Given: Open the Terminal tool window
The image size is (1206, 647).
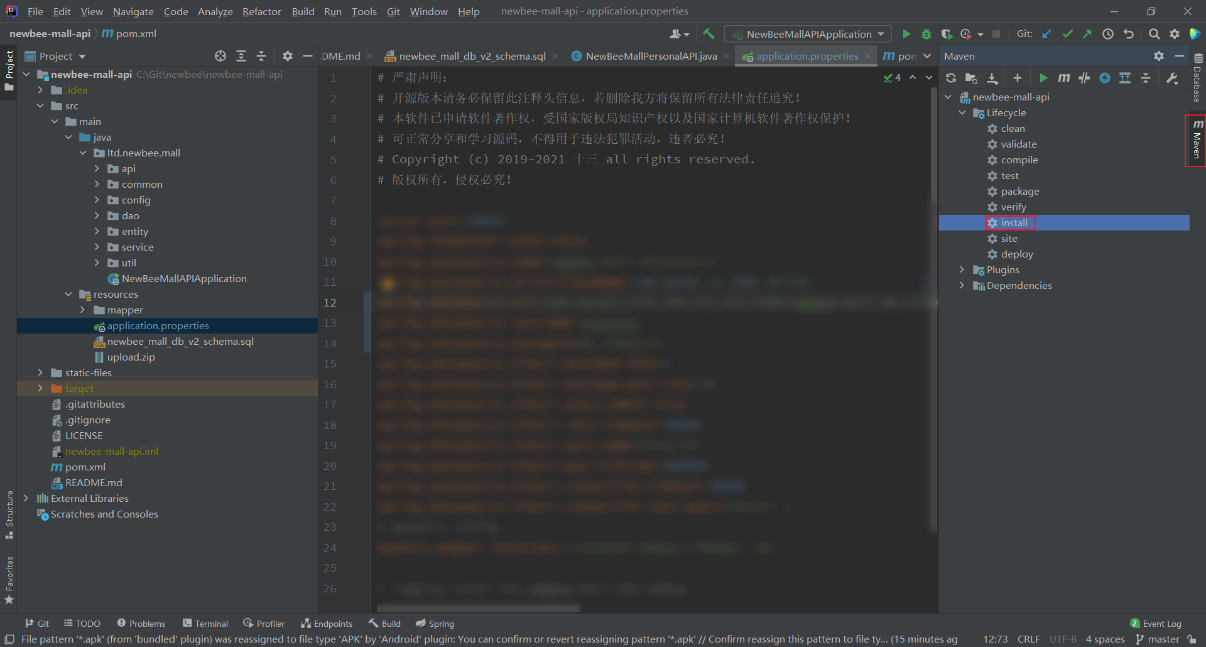Looking at the screenshot, I should pyautogui.click(x=205, y=623).
